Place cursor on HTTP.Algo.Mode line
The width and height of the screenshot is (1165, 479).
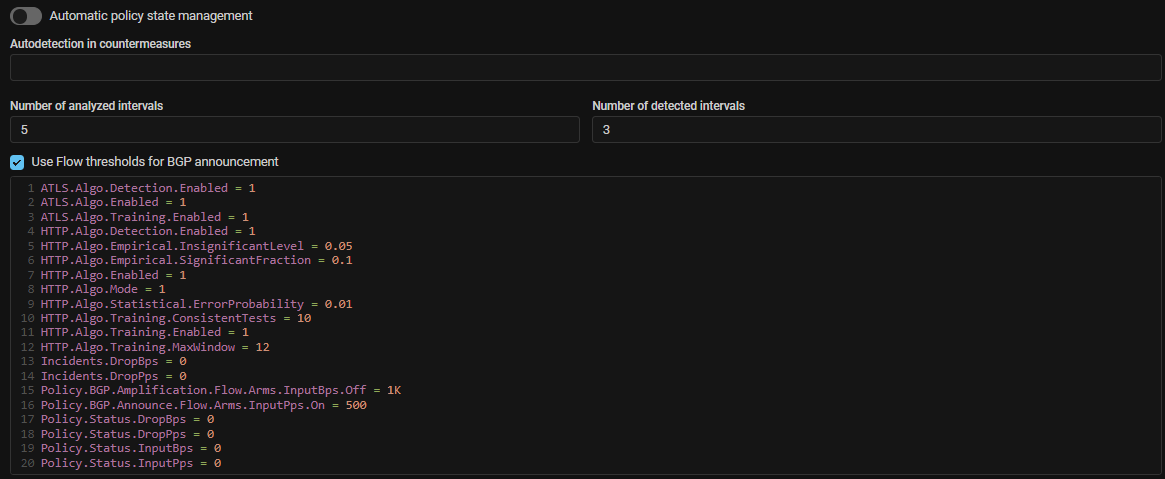(x=103, y=289)
